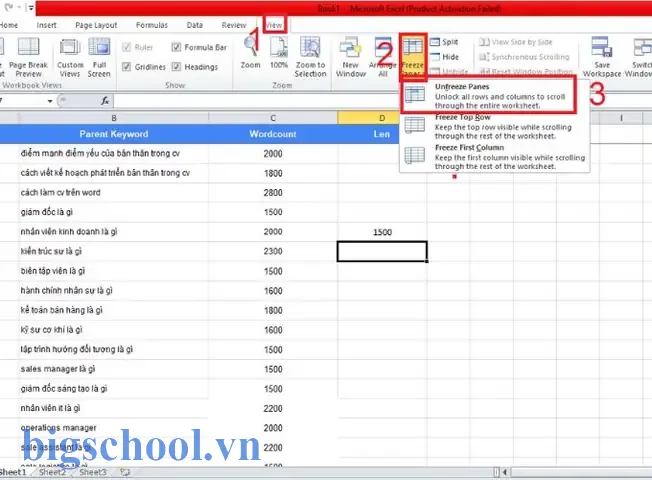Toggle the Formula Bar checkbox

[x=176, y=47]
